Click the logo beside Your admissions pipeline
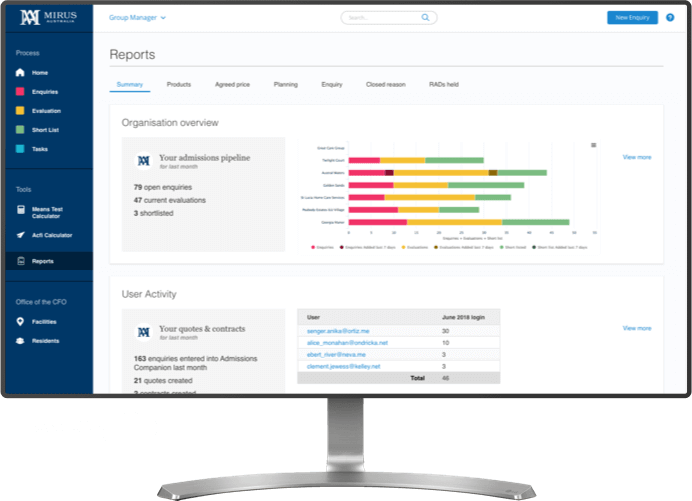The height and width of the screenshot is (501, 692). [x=143, y=161]
